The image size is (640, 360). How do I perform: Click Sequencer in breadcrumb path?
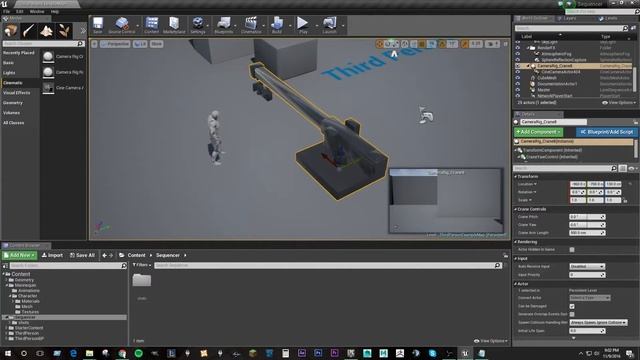point(168,255)
